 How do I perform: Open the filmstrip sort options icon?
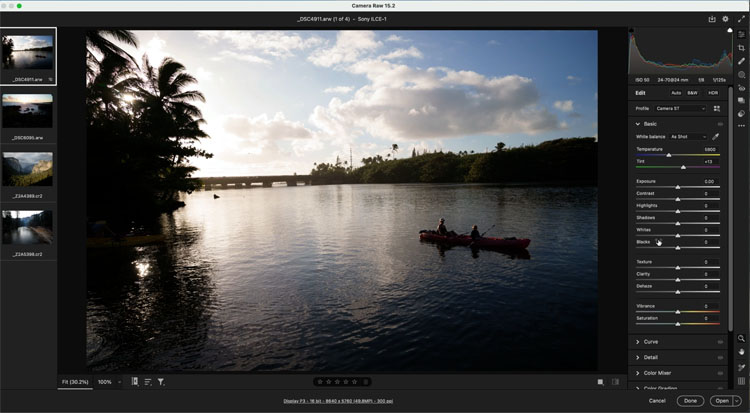(x=148, y=382)
